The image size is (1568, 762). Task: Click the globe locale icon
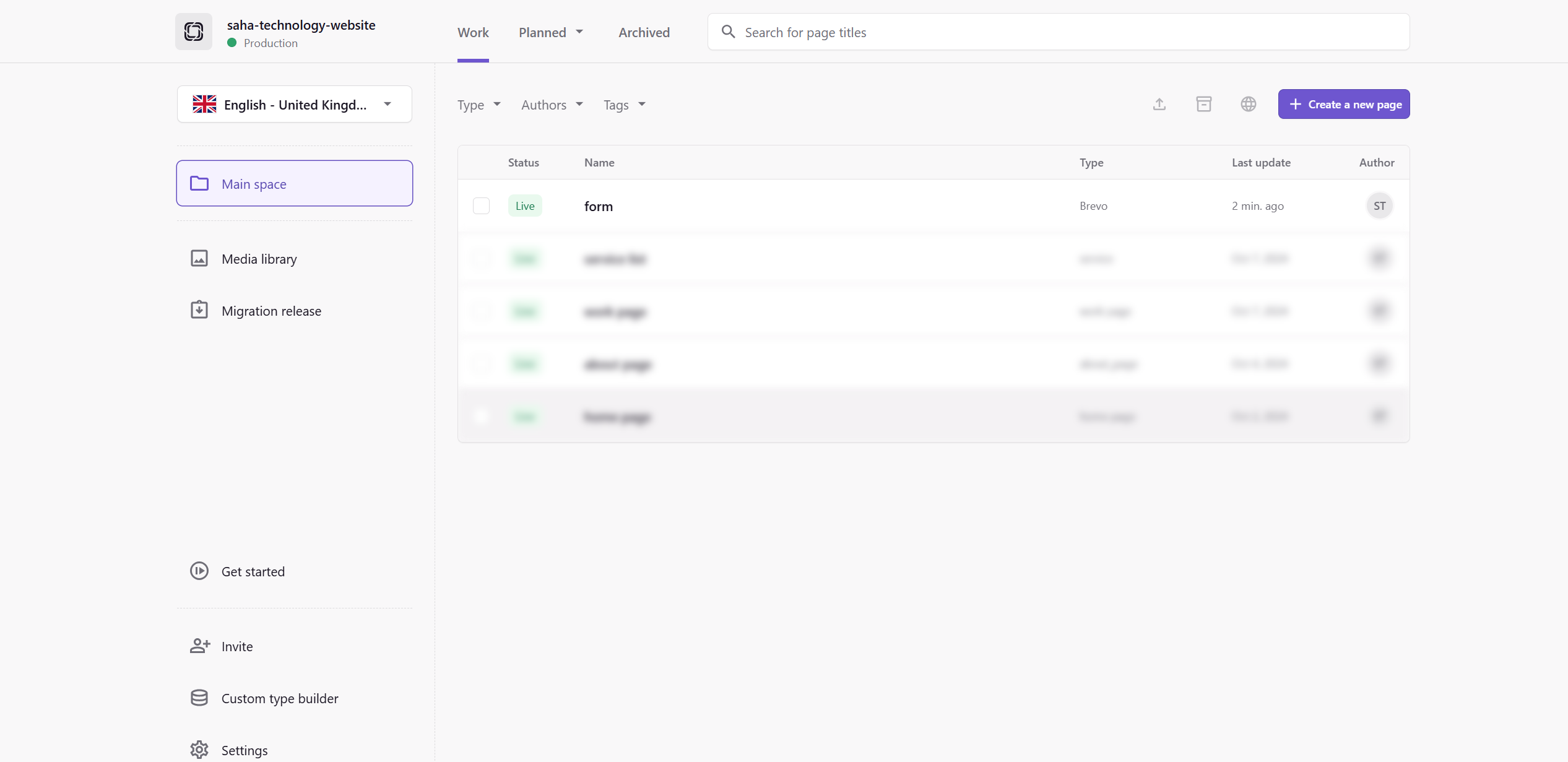1248,104
